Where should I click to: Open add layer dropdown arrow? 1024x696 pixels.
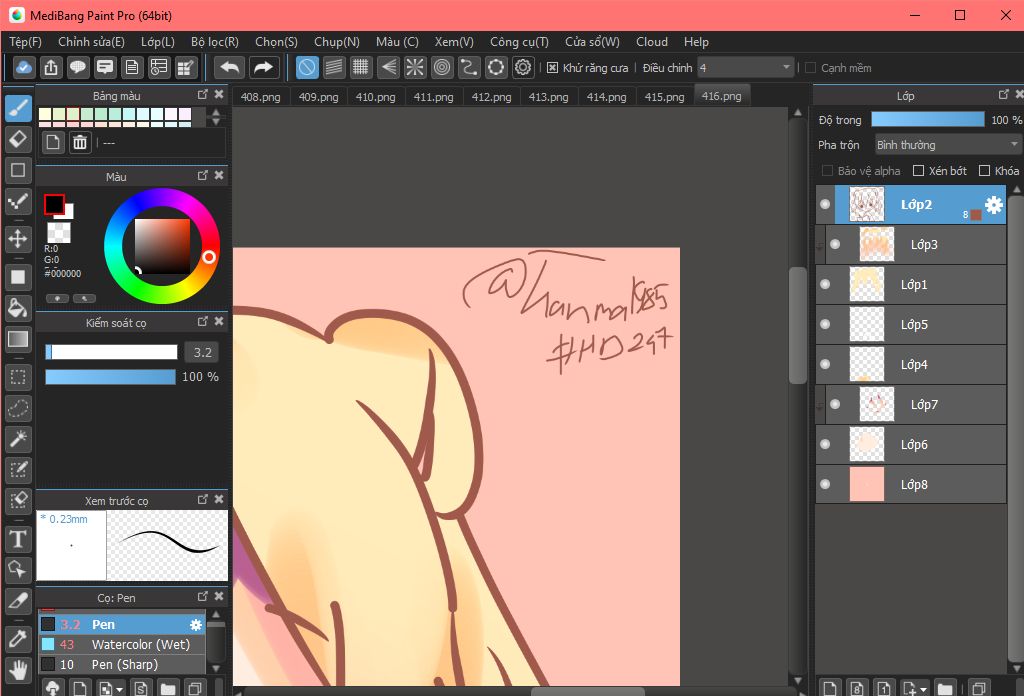923,689
